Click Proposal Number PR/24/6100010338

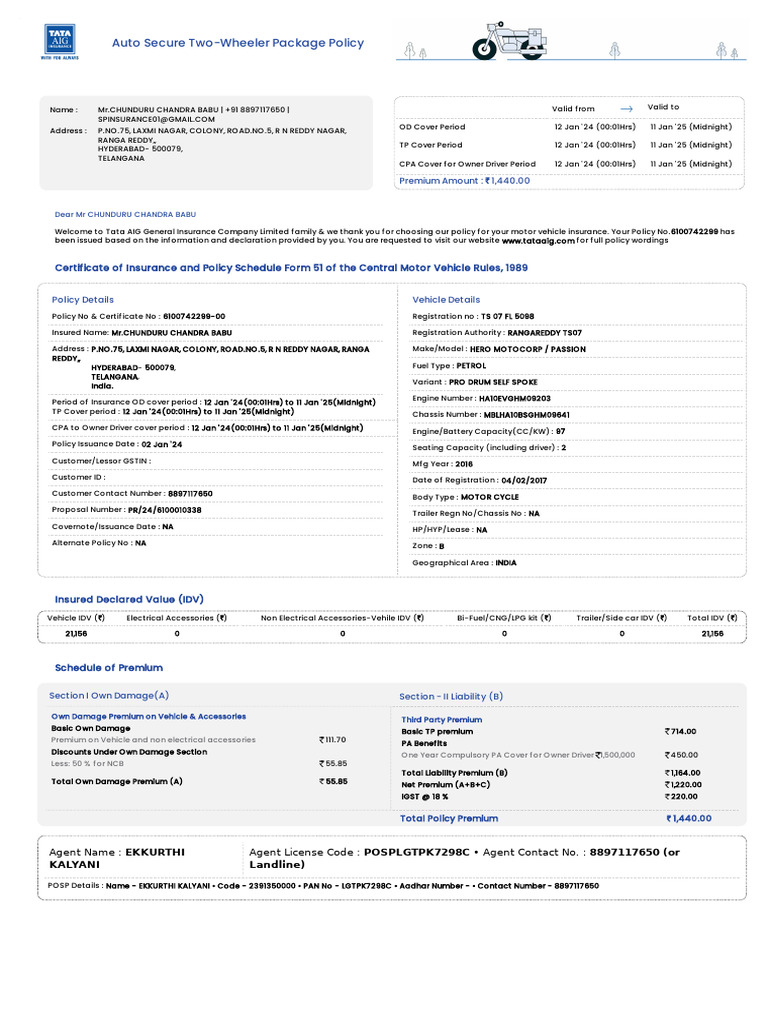click(x=127, y=510)
